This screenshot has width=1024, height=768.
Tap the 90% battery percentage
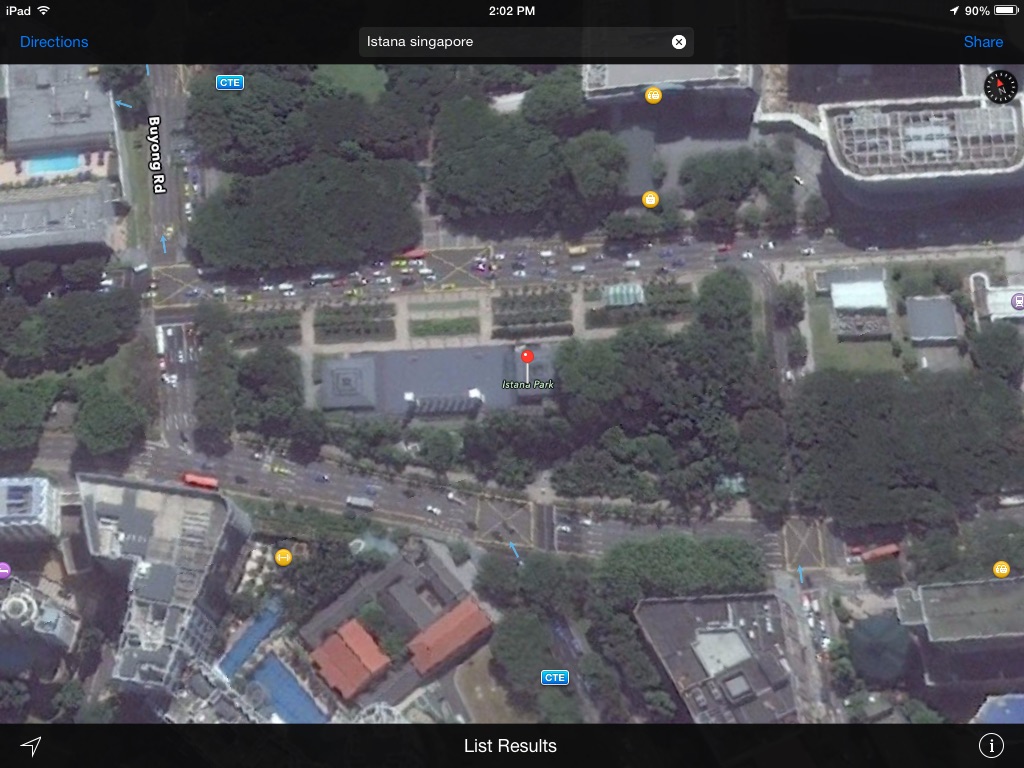[x=977, y=10]
